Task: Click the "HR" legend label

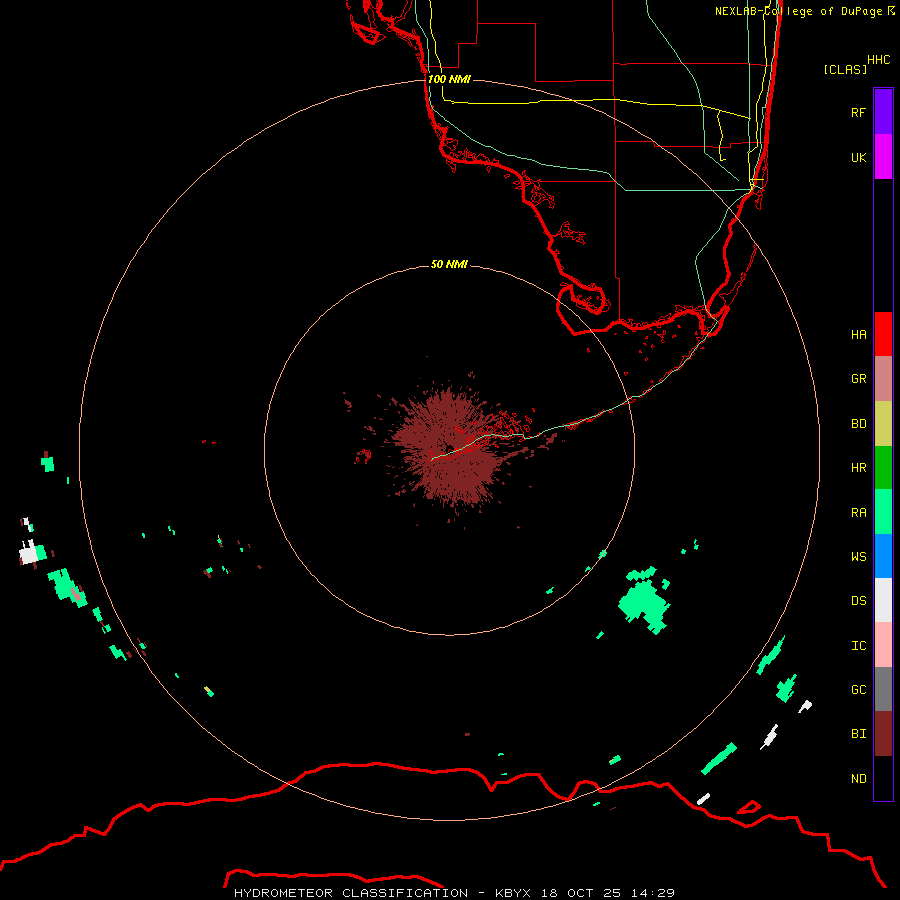Action: click(858, 468)
